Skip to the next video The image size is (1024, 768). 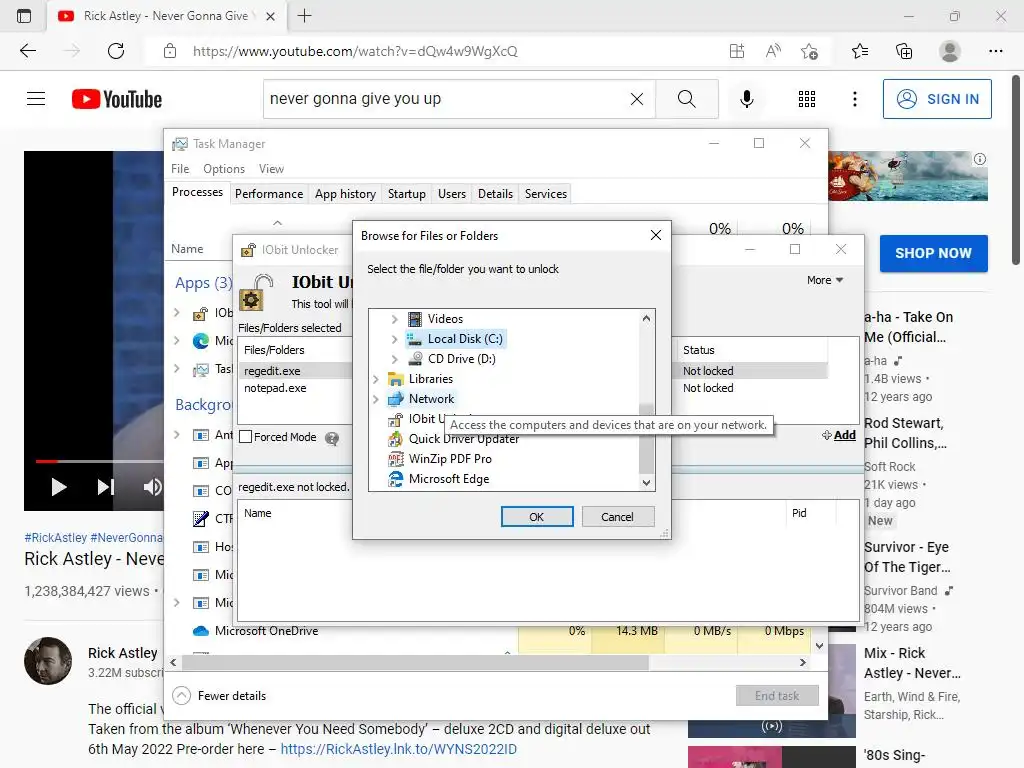click(106, 487)
